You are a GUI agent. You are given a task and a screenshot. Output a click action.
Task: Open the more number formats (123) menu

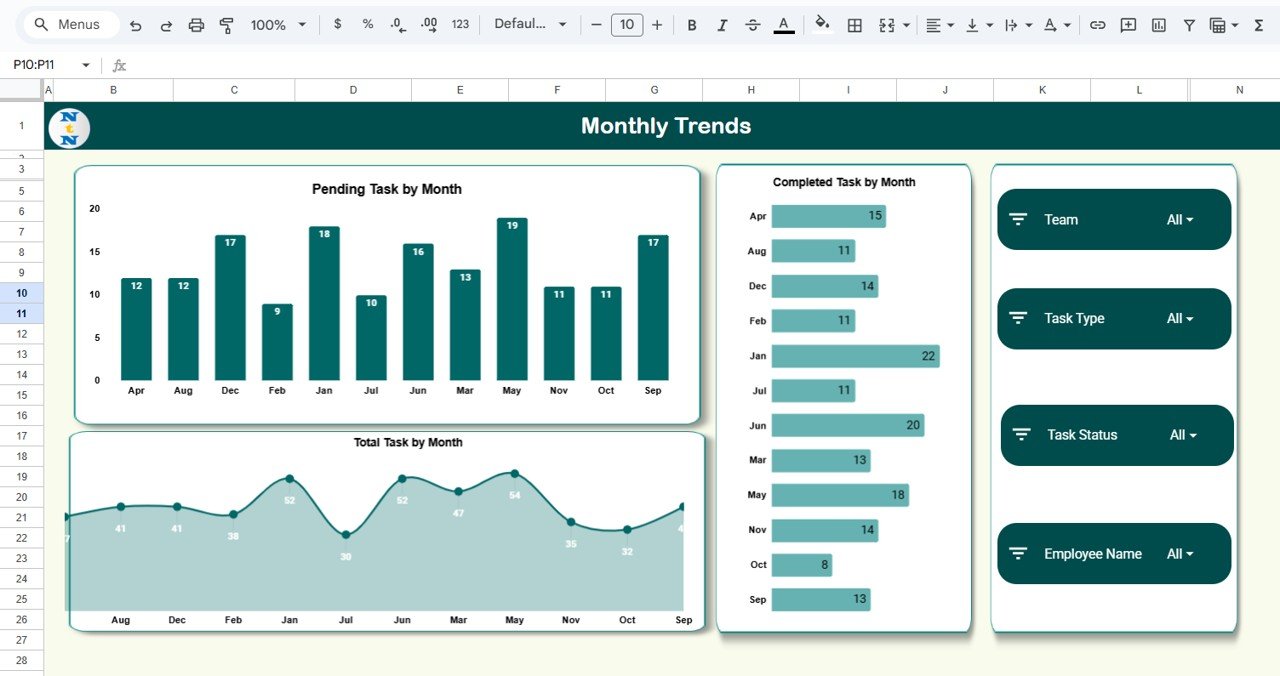[x=457, y=24]
